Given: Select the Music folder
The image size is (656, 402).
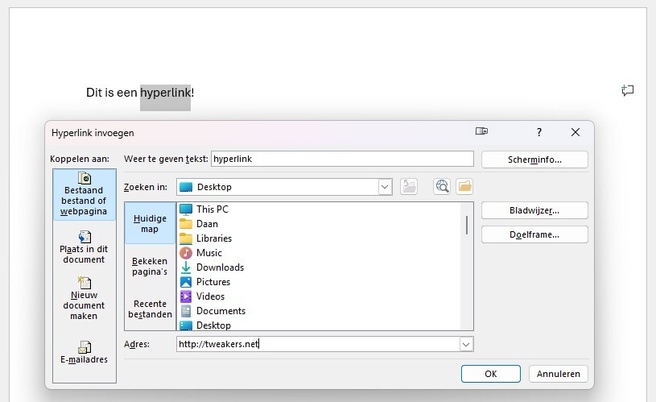Looking at the screenshot, I should 201,253.
